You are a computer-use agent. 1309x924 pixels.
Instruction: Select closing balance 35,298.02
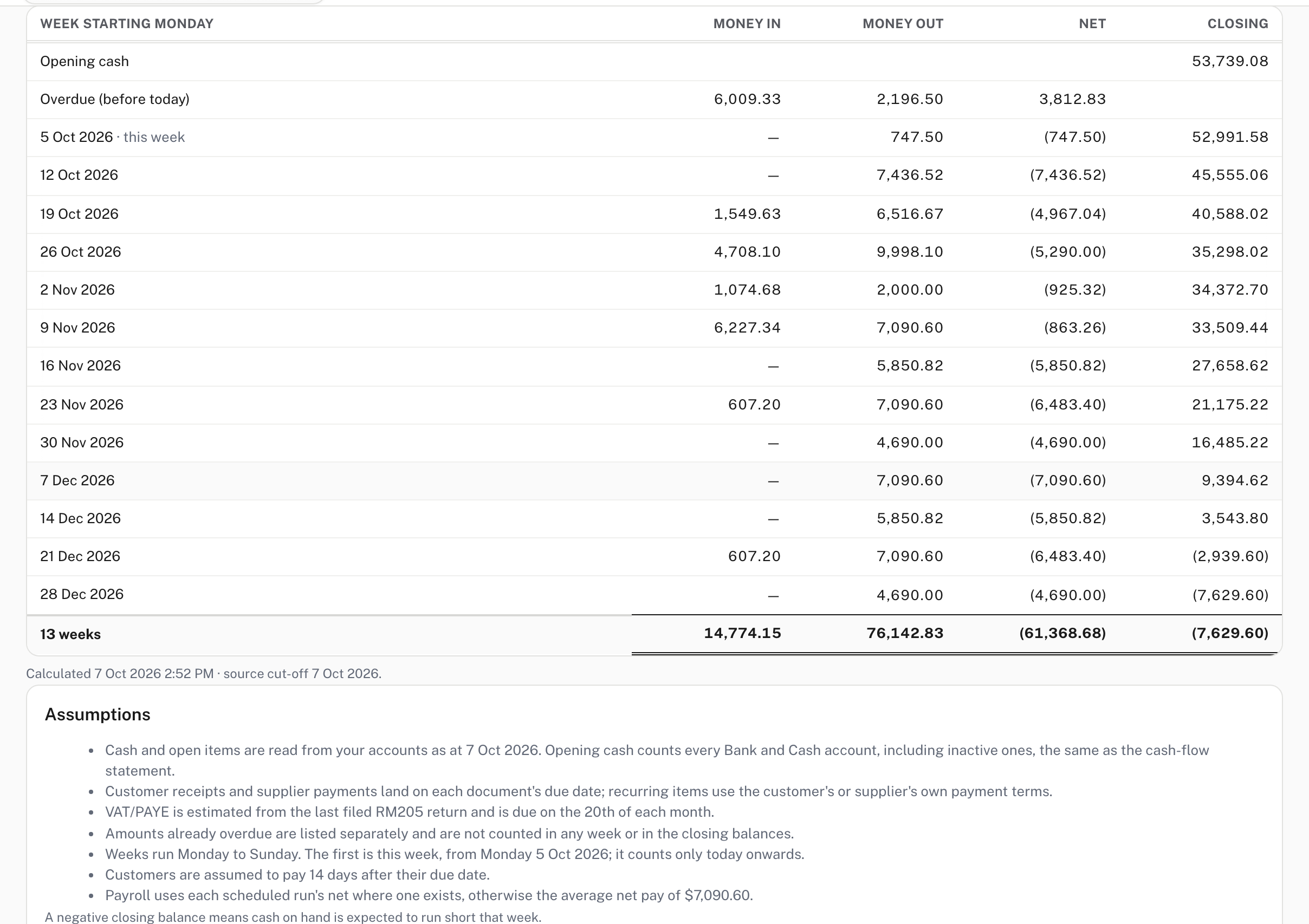pyautogui.click(x=1230, y=252)
